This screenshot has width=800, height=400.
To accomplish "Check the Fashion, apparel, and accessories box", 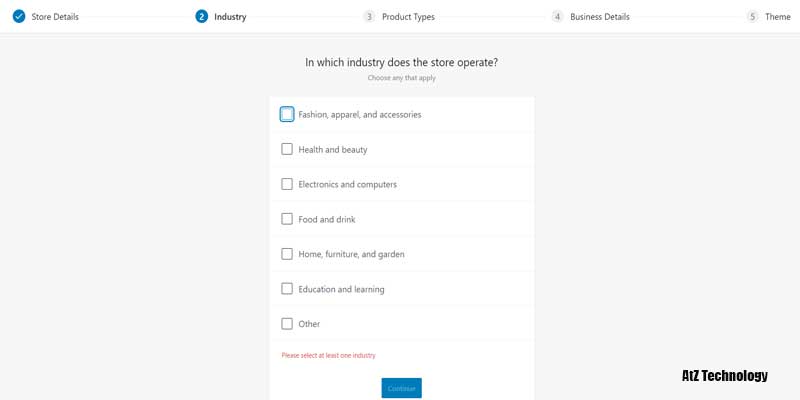I will coord(287,114).
